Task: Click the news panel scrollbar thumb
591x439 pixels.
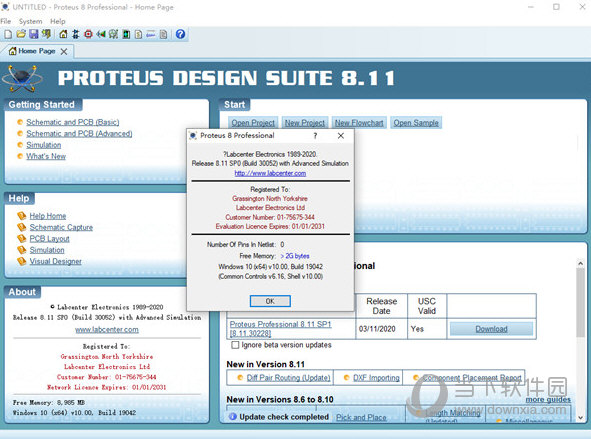Action: [580, 302]
